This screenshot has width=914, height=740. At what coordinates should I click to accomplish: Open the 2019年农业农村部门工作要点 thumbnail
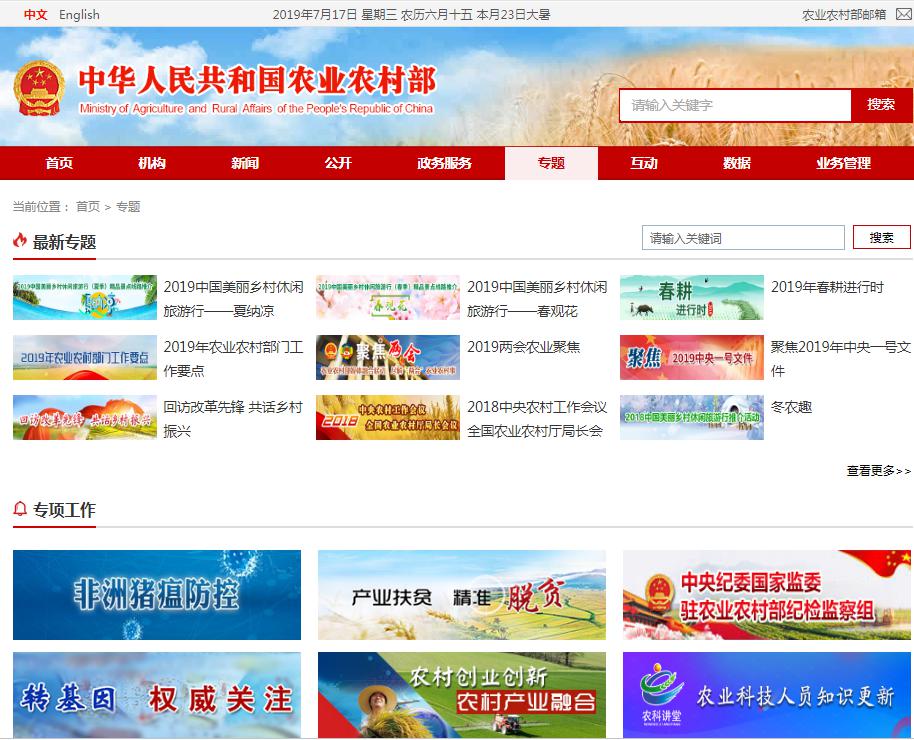[x=85, y=357]
